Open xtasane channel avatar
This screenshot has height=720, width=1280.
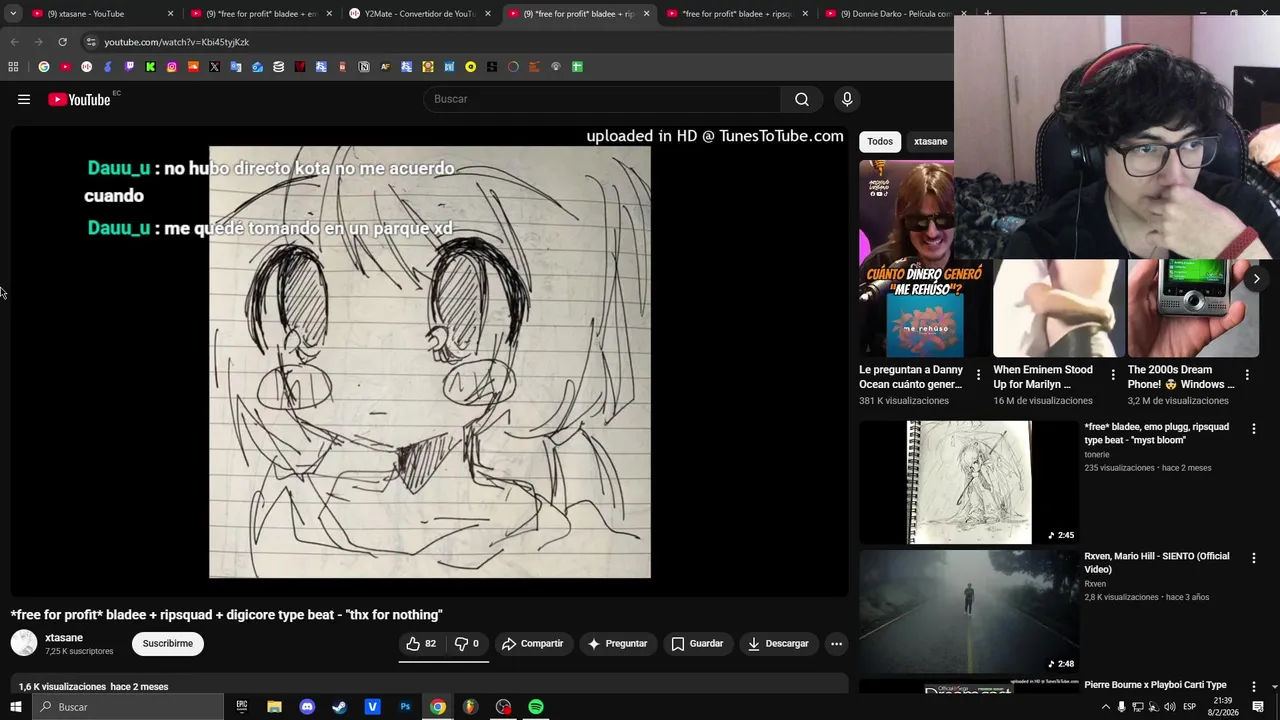click(x=24, y=643)
